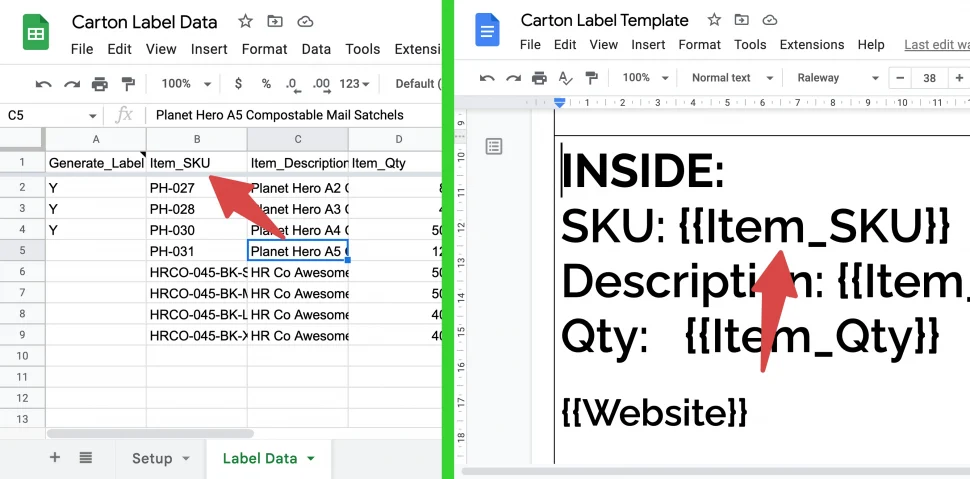Star the Carton Label Template document

[713, 20]
